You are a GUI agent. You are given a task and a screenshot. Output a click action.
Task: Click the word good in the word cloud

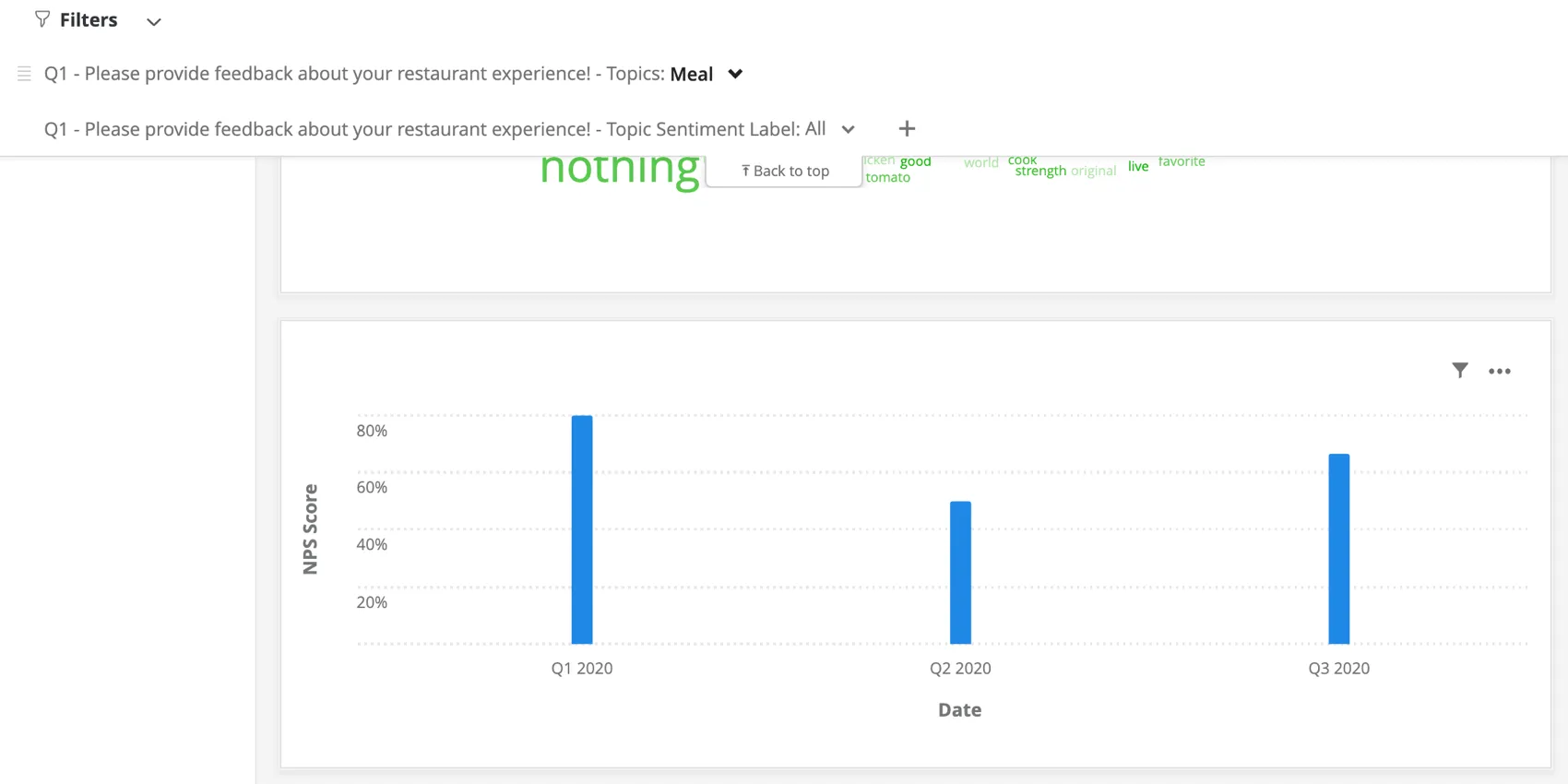pos(914,160)
